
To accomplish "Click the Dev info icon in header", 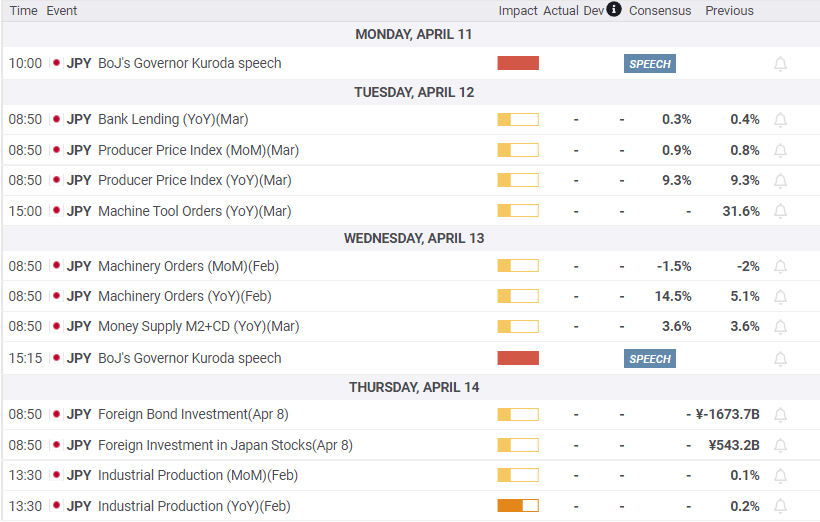I will [x=614, y=10].
